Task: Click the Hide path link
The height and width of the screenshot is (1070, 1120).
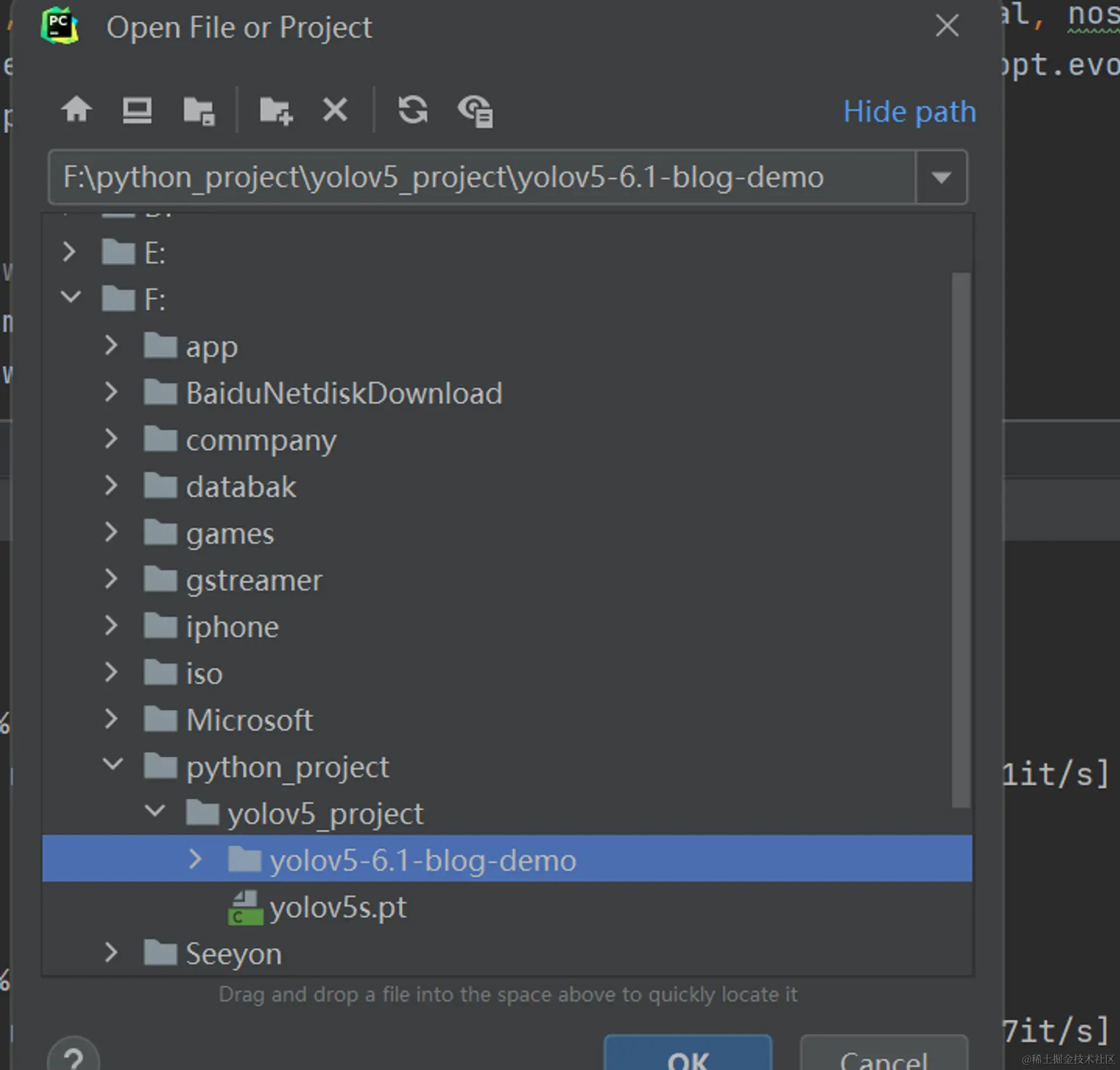Action: (x=909, y=111)
